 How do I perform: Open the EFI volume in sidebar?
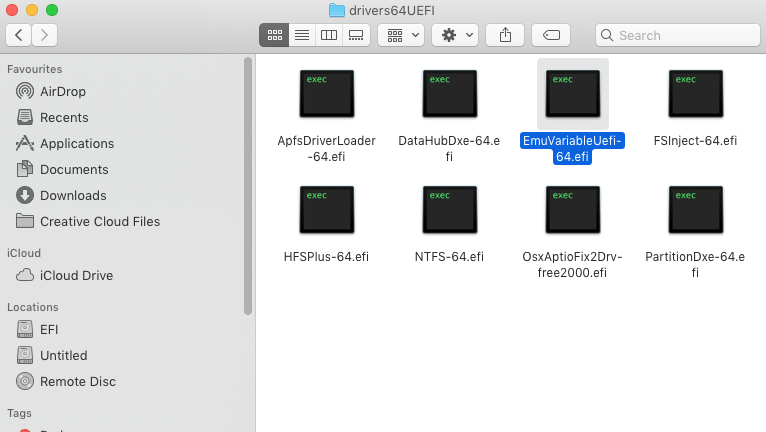tap(49, 329)
